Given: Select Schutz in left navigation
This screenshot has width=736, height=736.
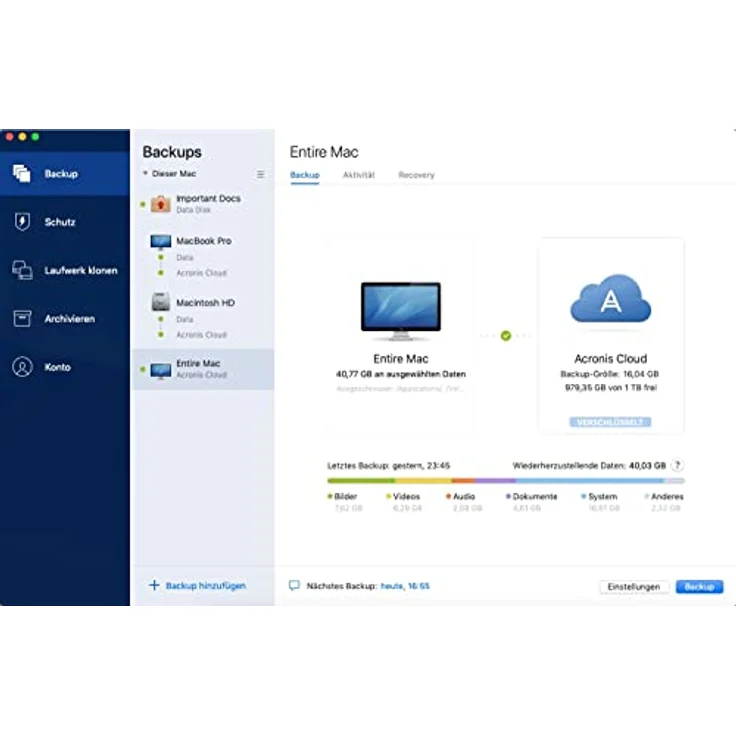Looking at the screenshot, I should click(65, 222).
